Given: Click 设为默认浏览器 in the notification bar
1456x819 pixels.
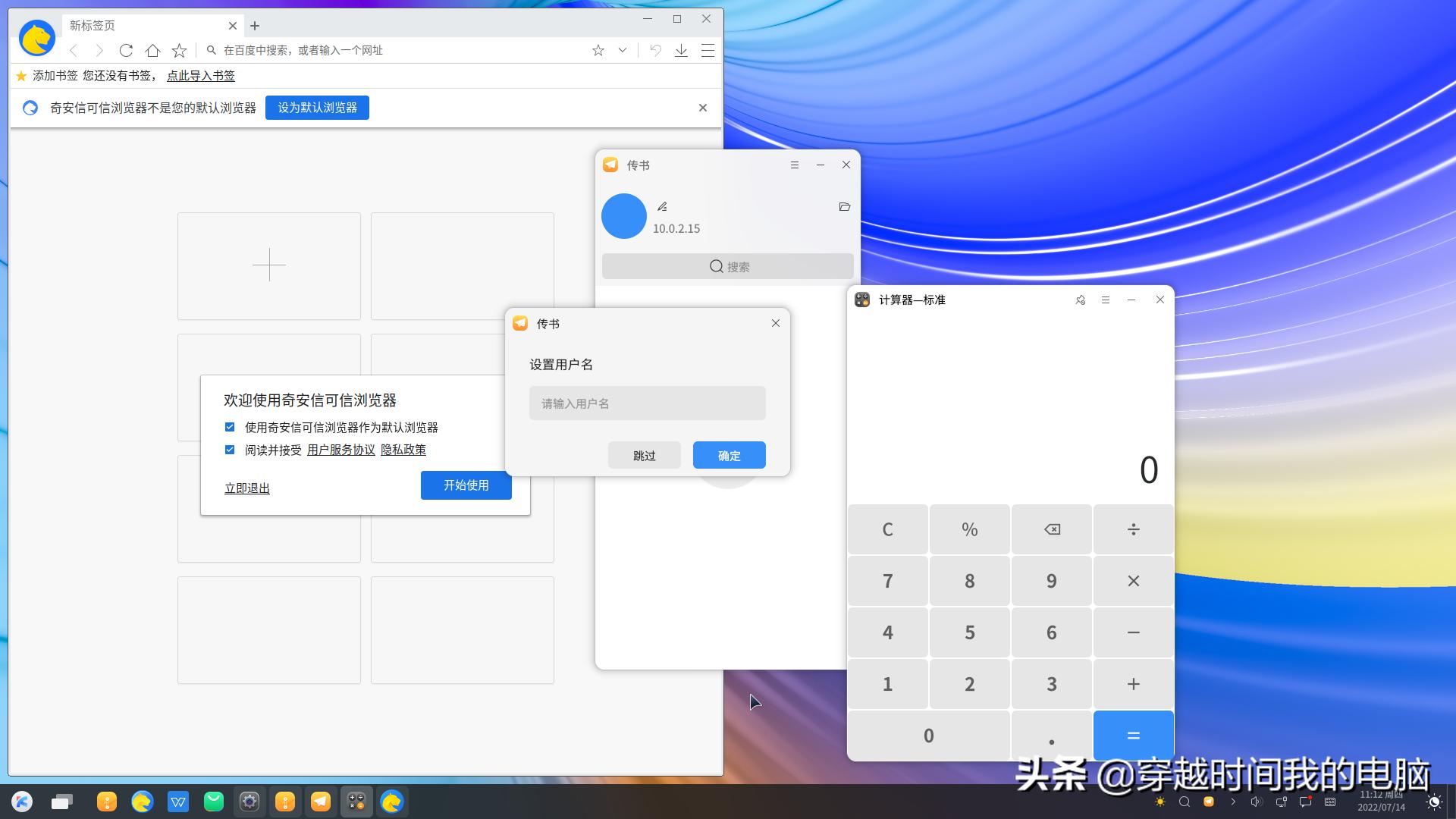Looking at the screenshot, I should (x=317, y=107).
